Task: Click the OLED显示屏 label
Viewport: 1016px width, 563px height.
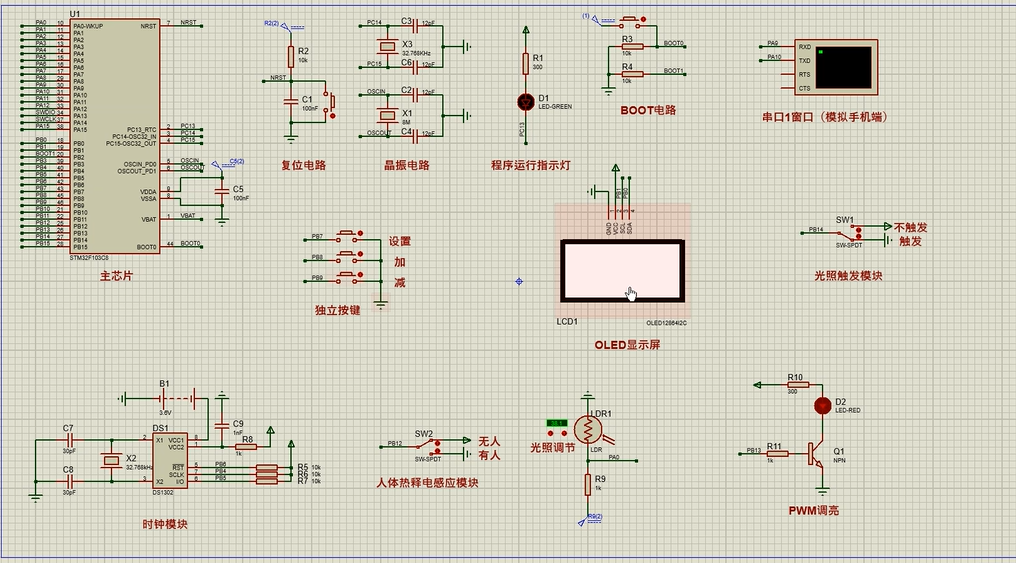Action: [627, 345]
